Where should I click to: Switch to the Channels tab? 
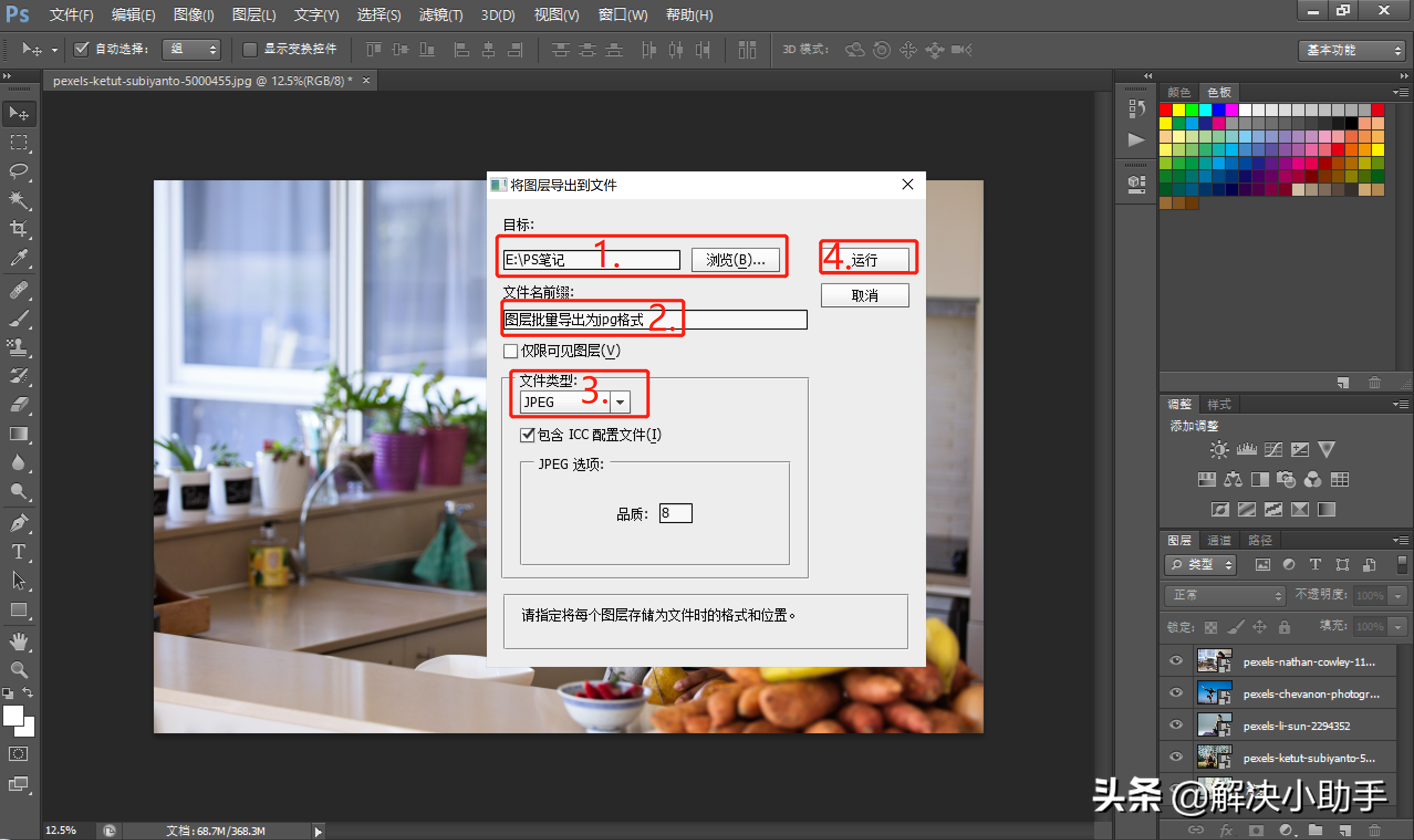click(1219, 541)
